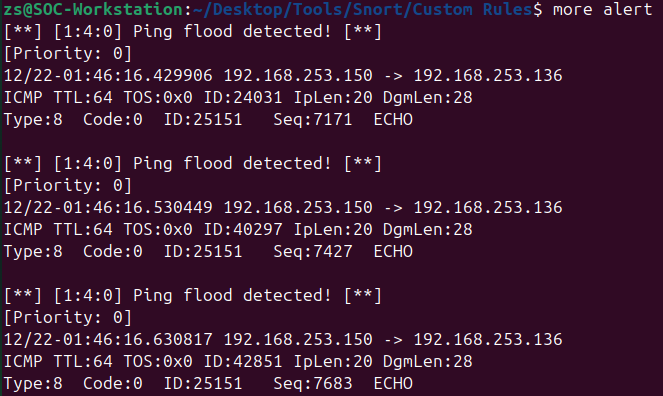The image size is (663, 396).
Task: Click the Seq:7683 sequence number
Action: click(x=313, y=383)
